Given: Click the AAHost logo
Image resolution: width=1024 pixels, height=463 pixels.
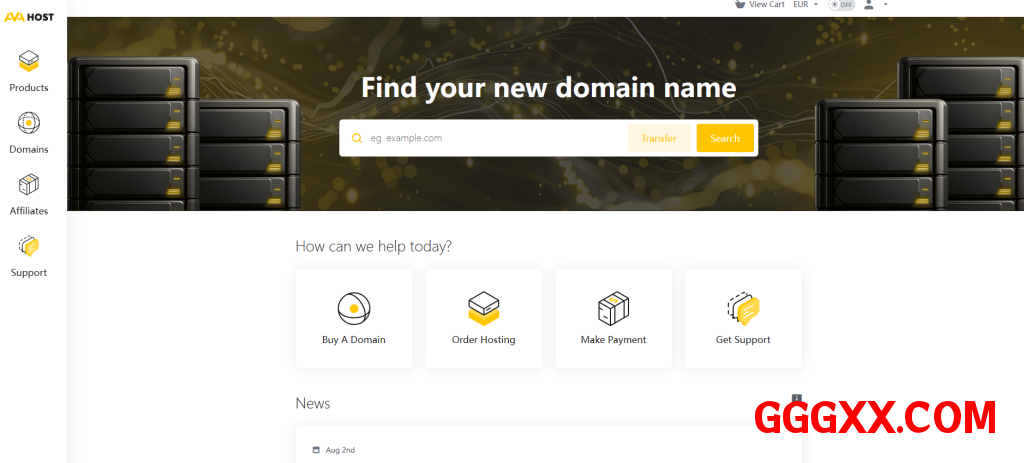Looking at the screenshot, I should (28, 17).
